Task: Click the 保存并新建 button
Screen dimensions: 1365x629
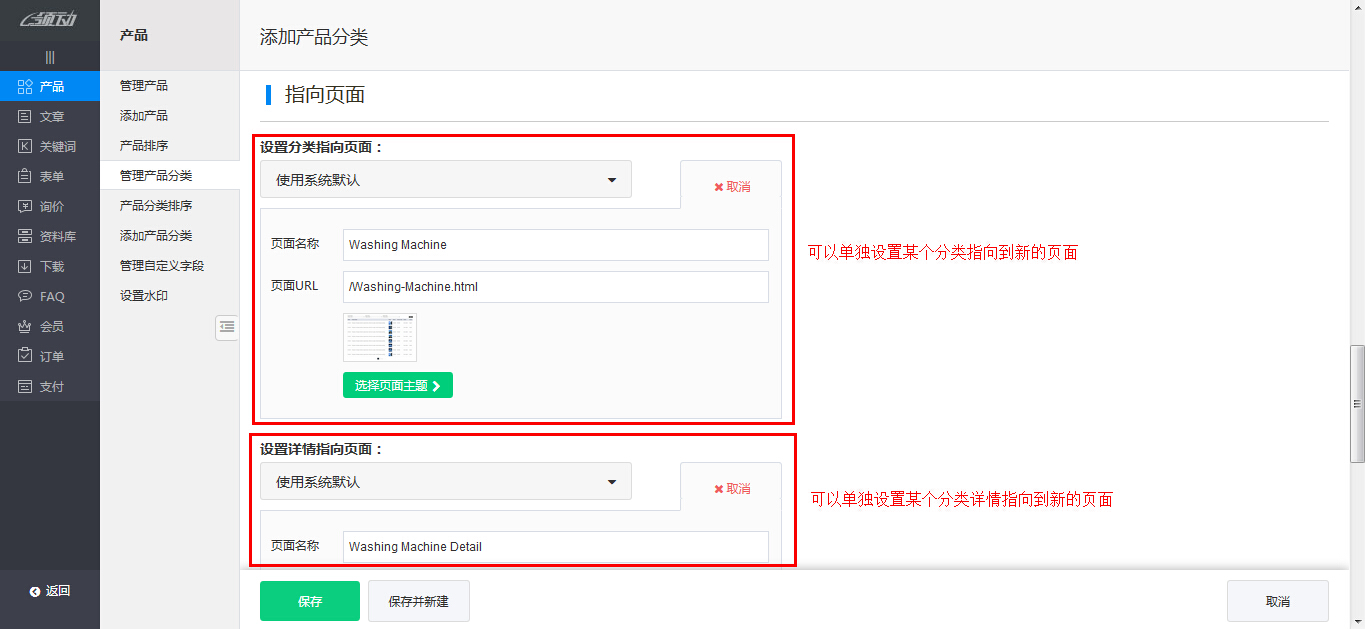Action: pos(418,602)
